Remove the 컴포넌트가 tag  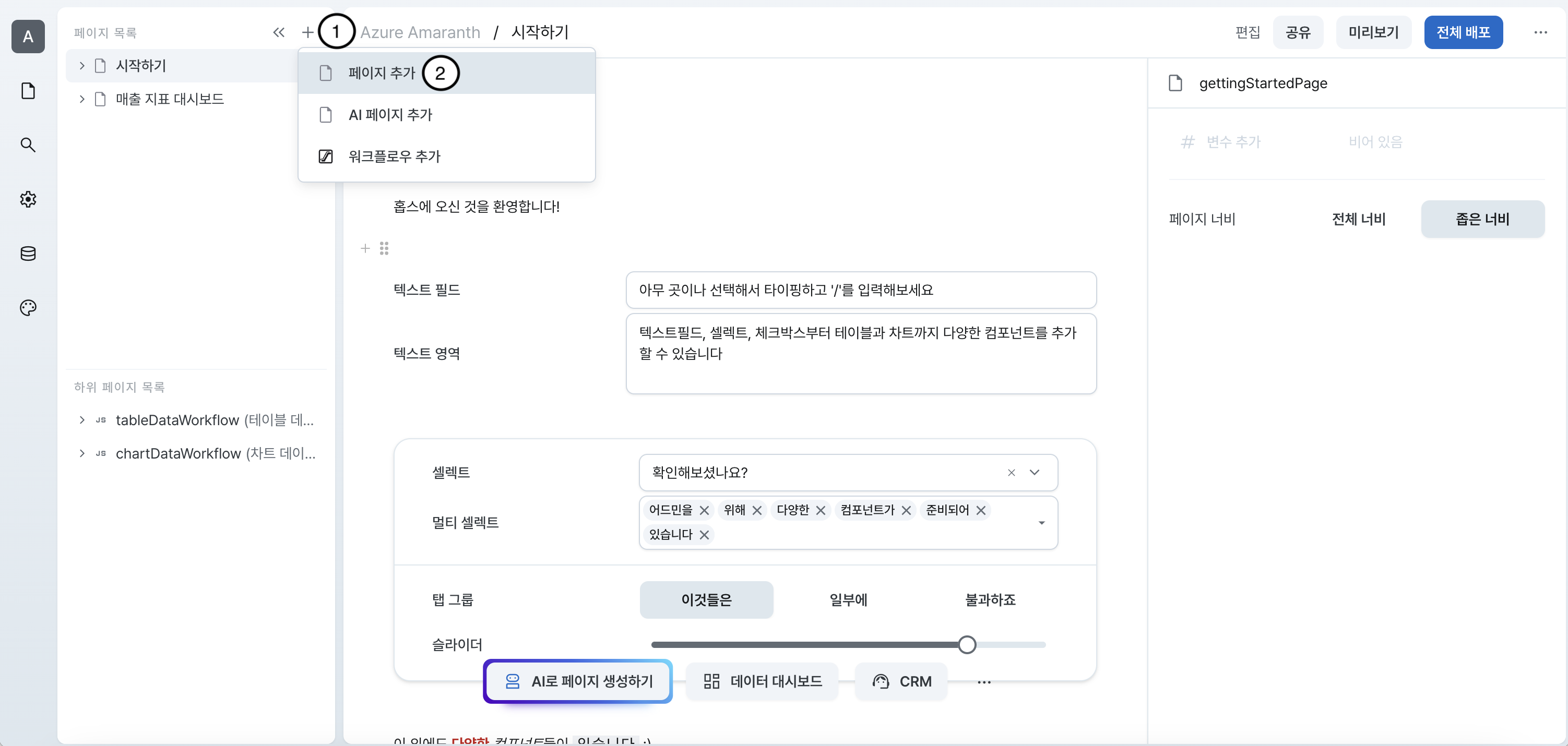pos(906,511)
